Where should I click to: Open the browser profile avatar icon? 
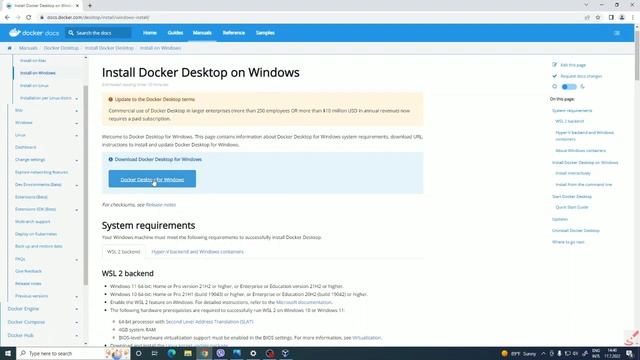coord(622,18)
